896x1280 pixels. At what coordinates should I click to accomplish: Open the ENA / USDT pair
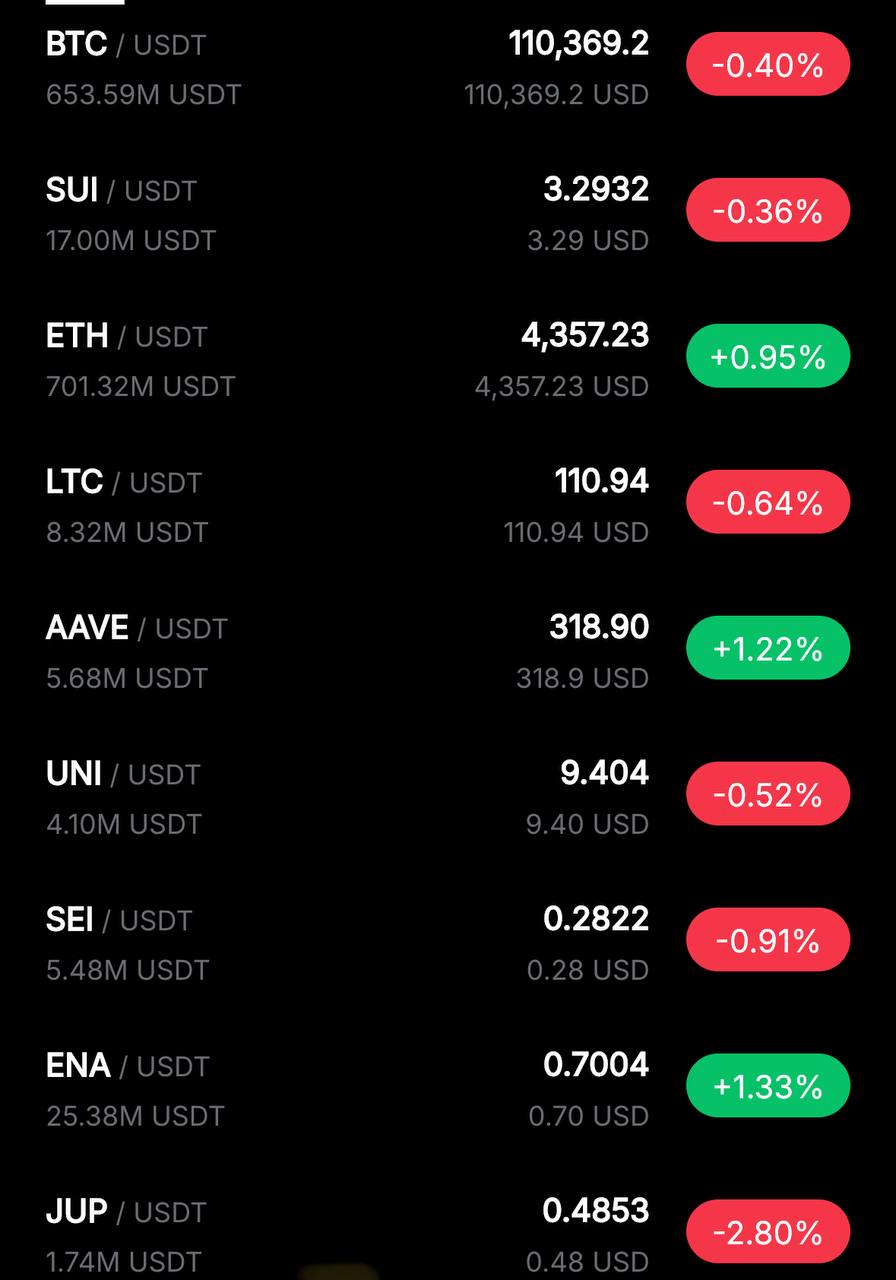tap(448, 1090)
